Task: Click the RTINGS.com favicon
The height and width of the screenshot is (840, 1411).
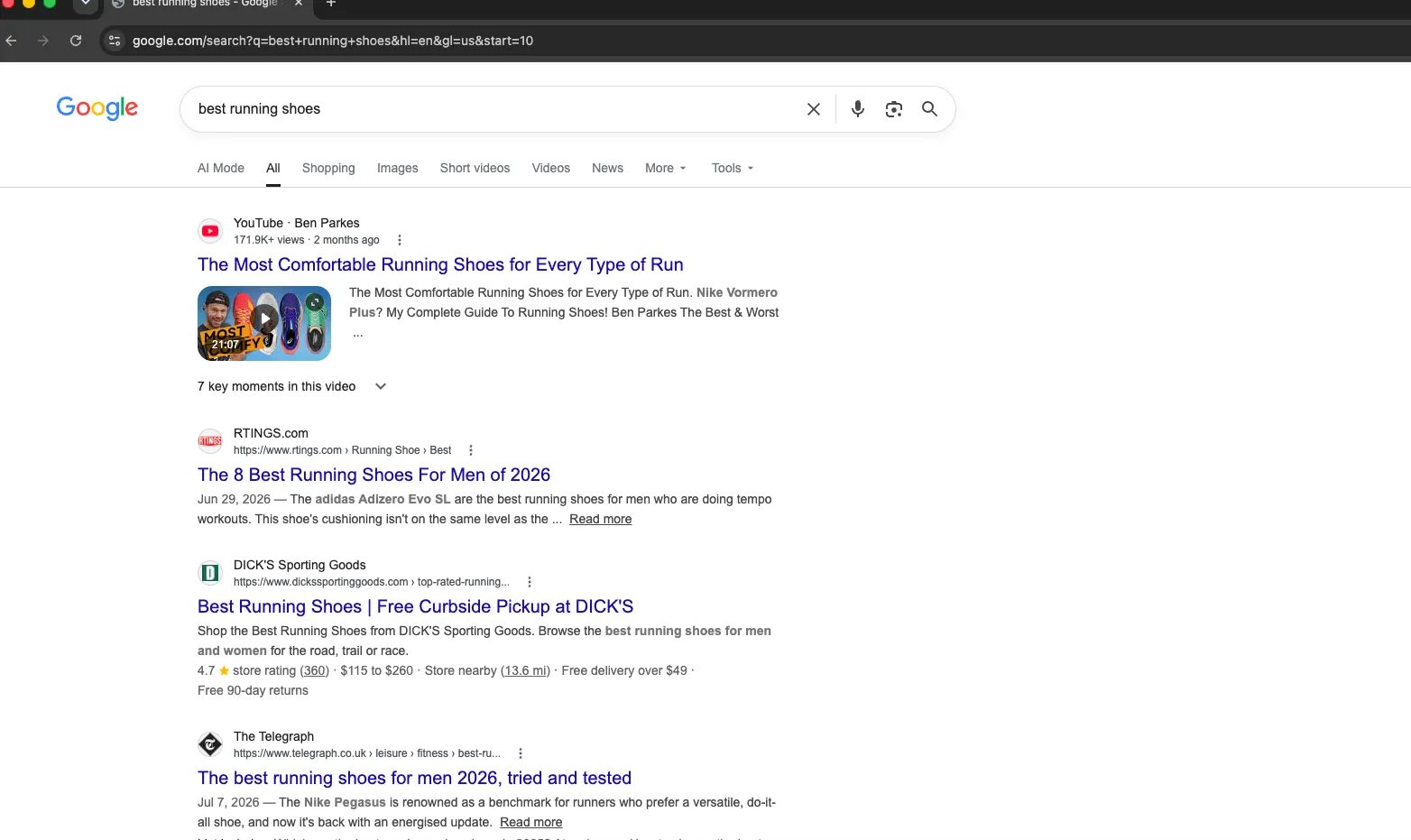Action: click(210, 441)
